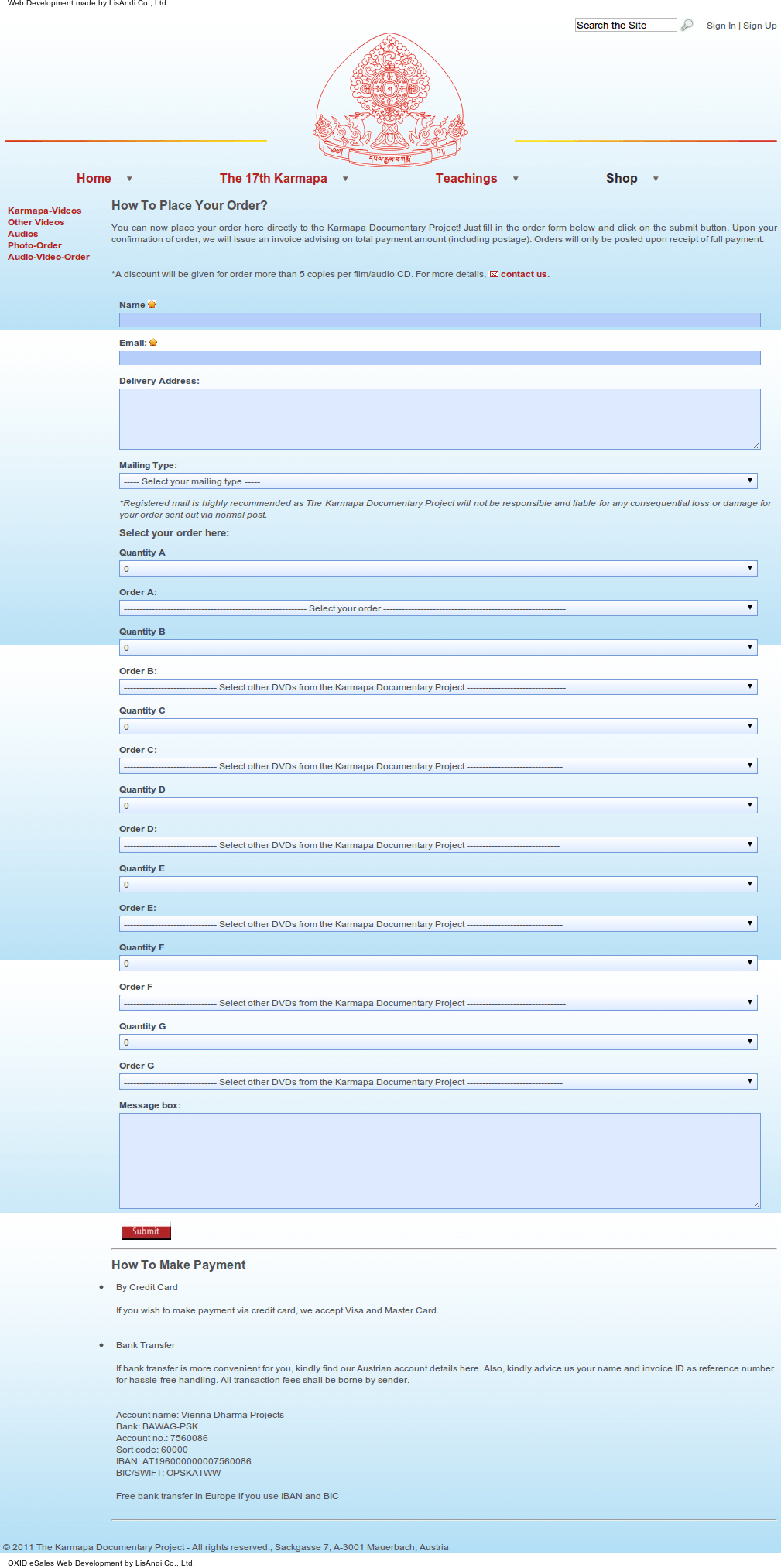Expand The 17th Karmapa menu arrow
Image resolution: width=781 pixels, height=1568 pixels.
[x=345, y=179]
